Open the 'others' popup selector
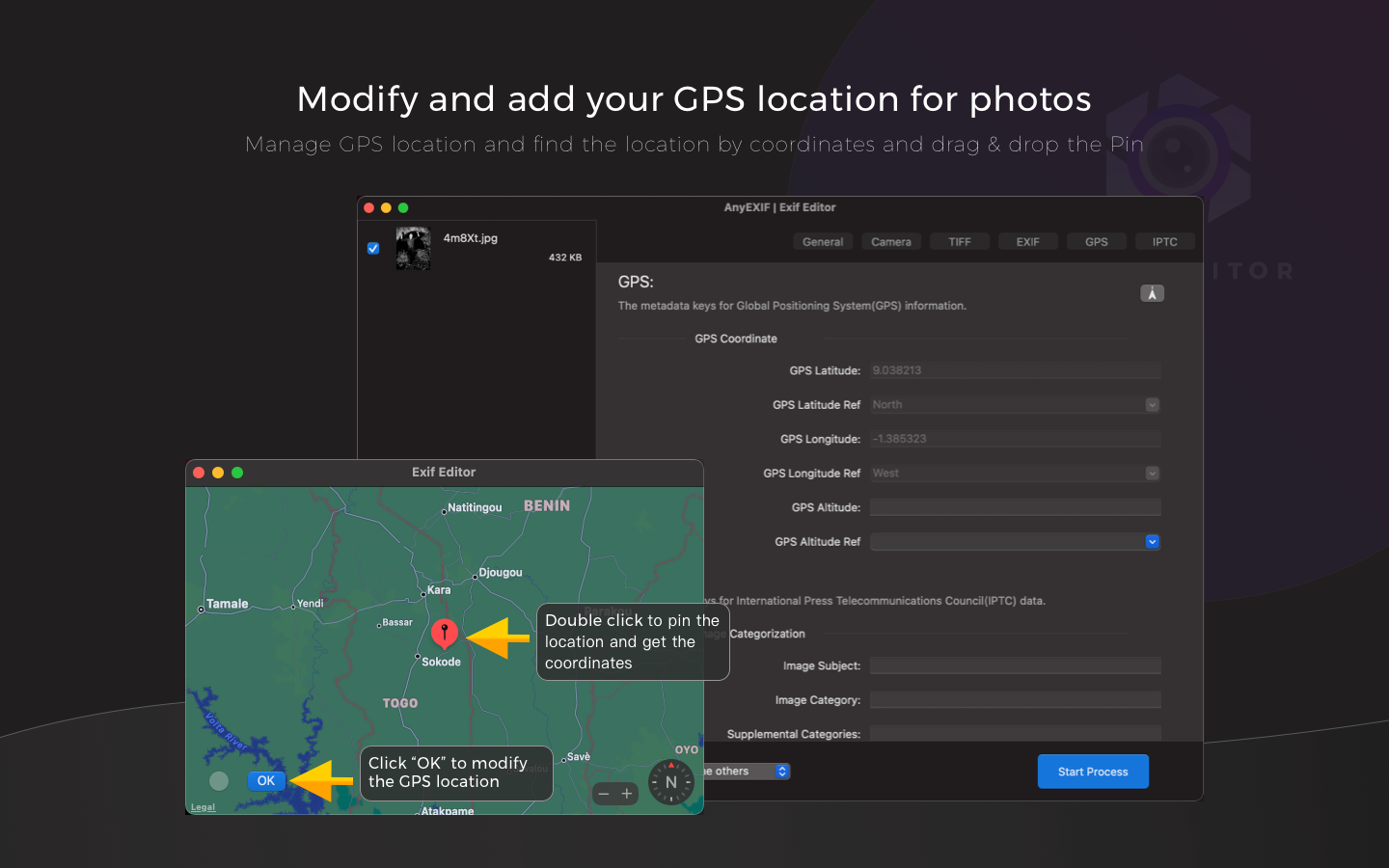 coord(747,772)
